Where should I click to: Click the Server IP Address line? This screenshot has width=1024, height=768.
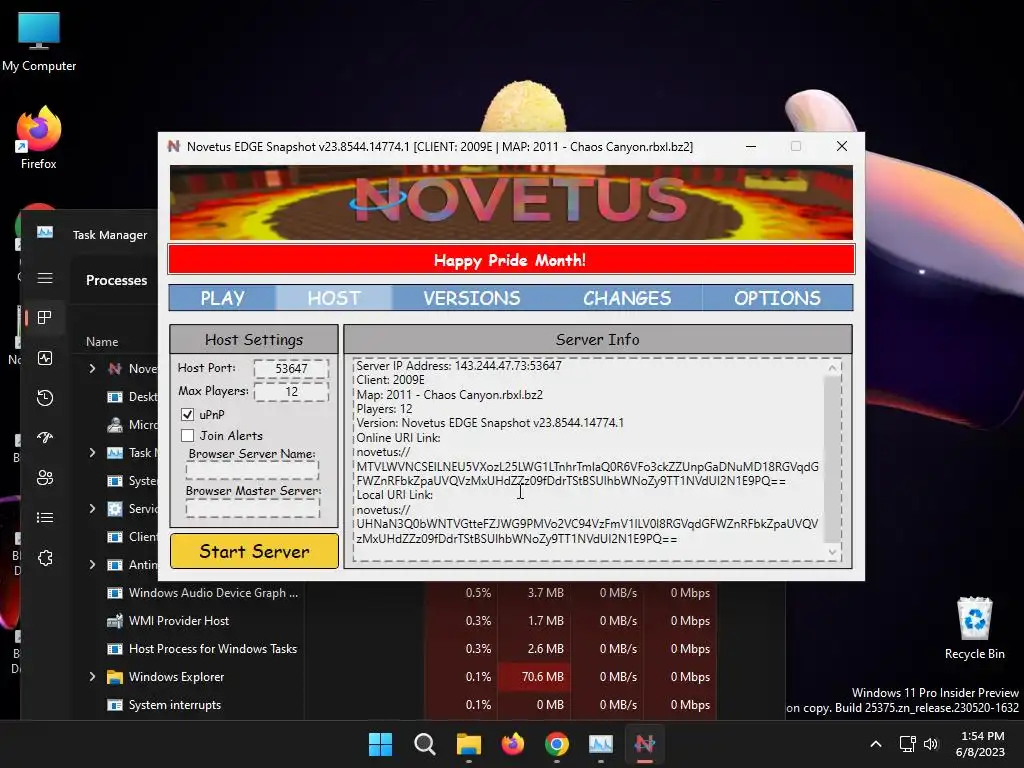pos(458,366)
